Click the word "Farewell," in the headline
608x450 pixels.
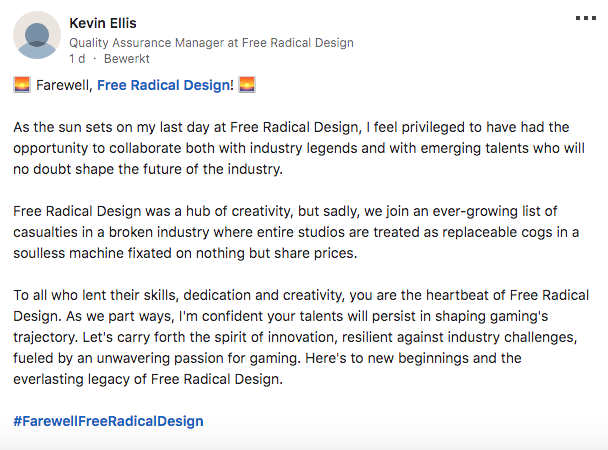[64, 85]
